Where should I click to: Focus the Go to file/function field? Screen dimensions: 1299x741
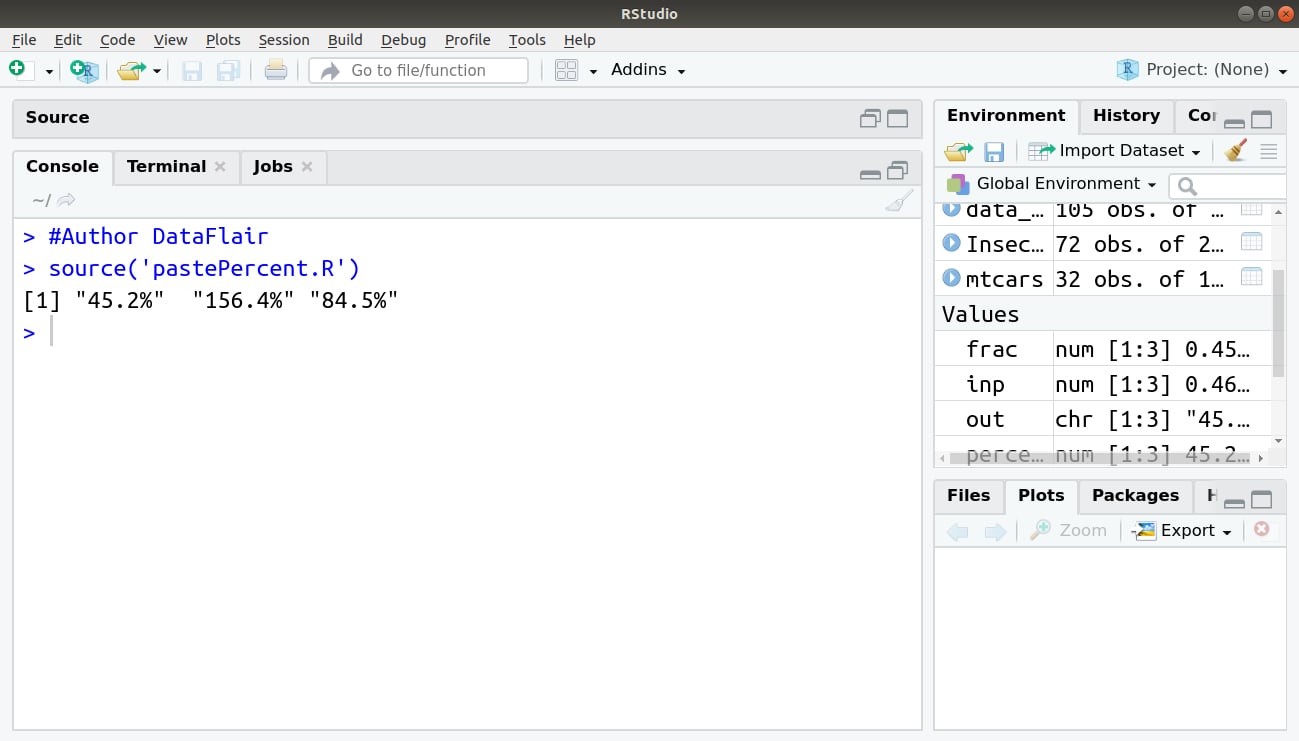coord(418,70)
